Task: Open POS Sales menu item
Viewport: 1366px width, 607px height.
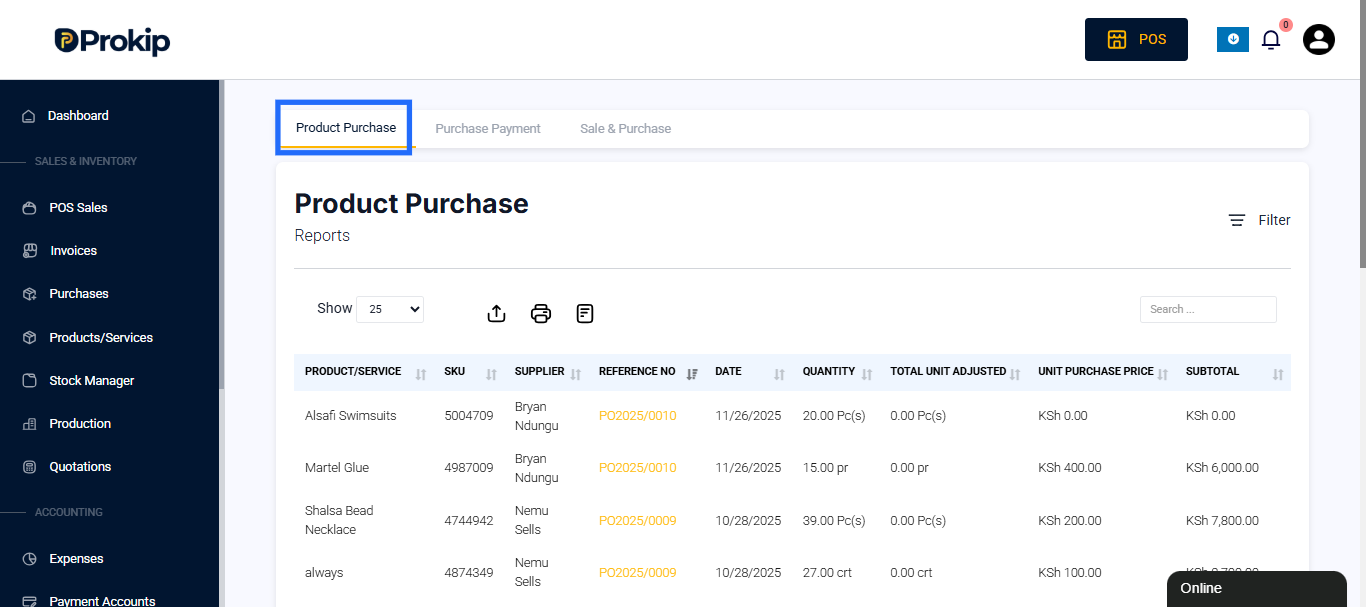Action: 78,208
